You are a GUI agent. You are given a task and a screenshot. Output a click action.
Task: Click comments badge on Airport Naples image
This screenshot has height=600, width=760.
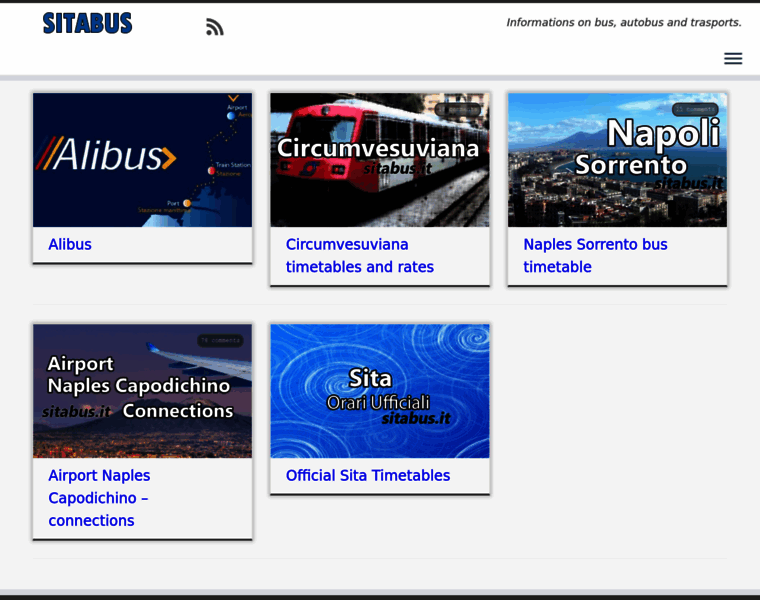pyautogui.click(x=221, y=341)
